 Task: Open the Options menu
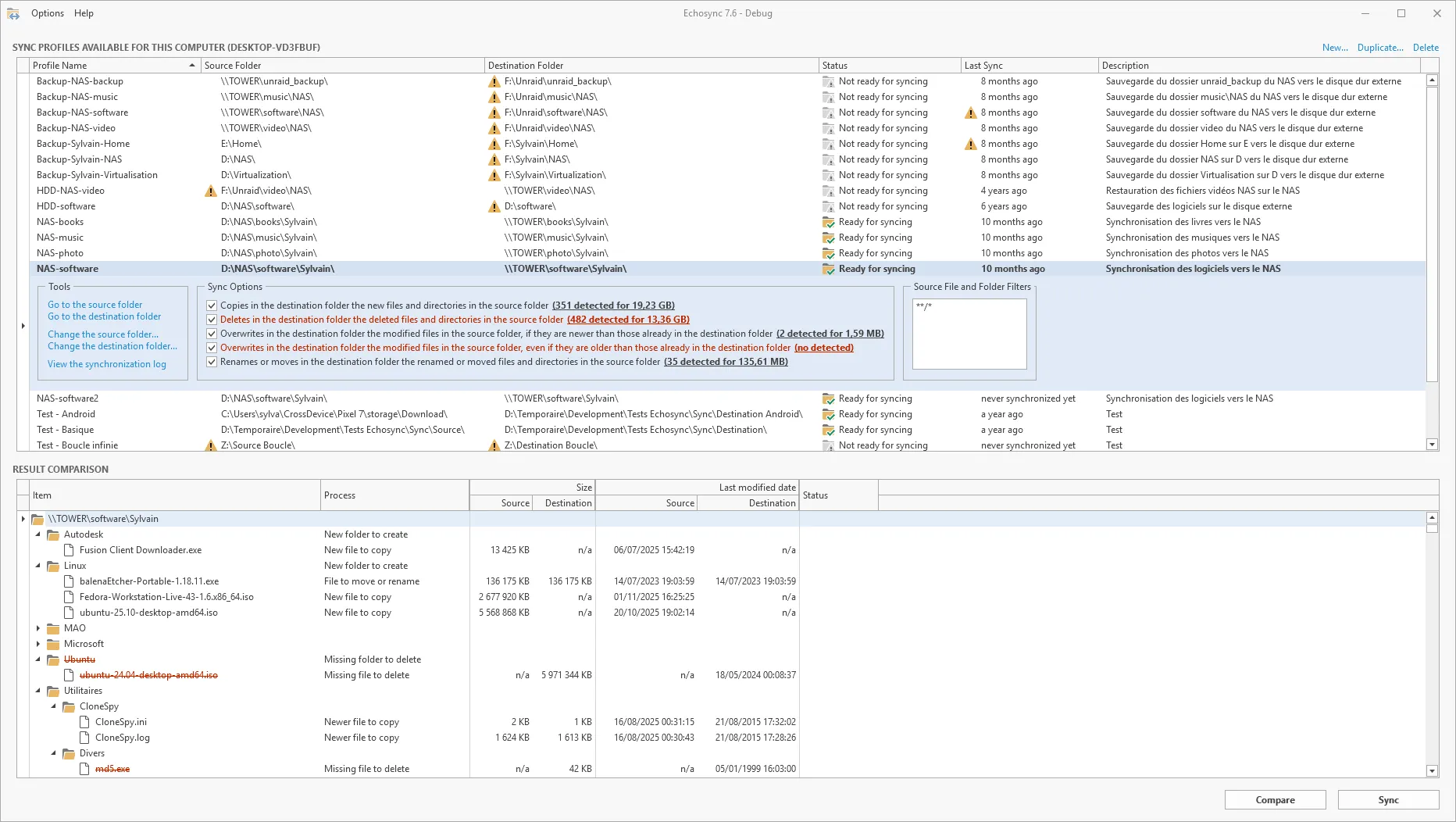[x=47, y=13]
